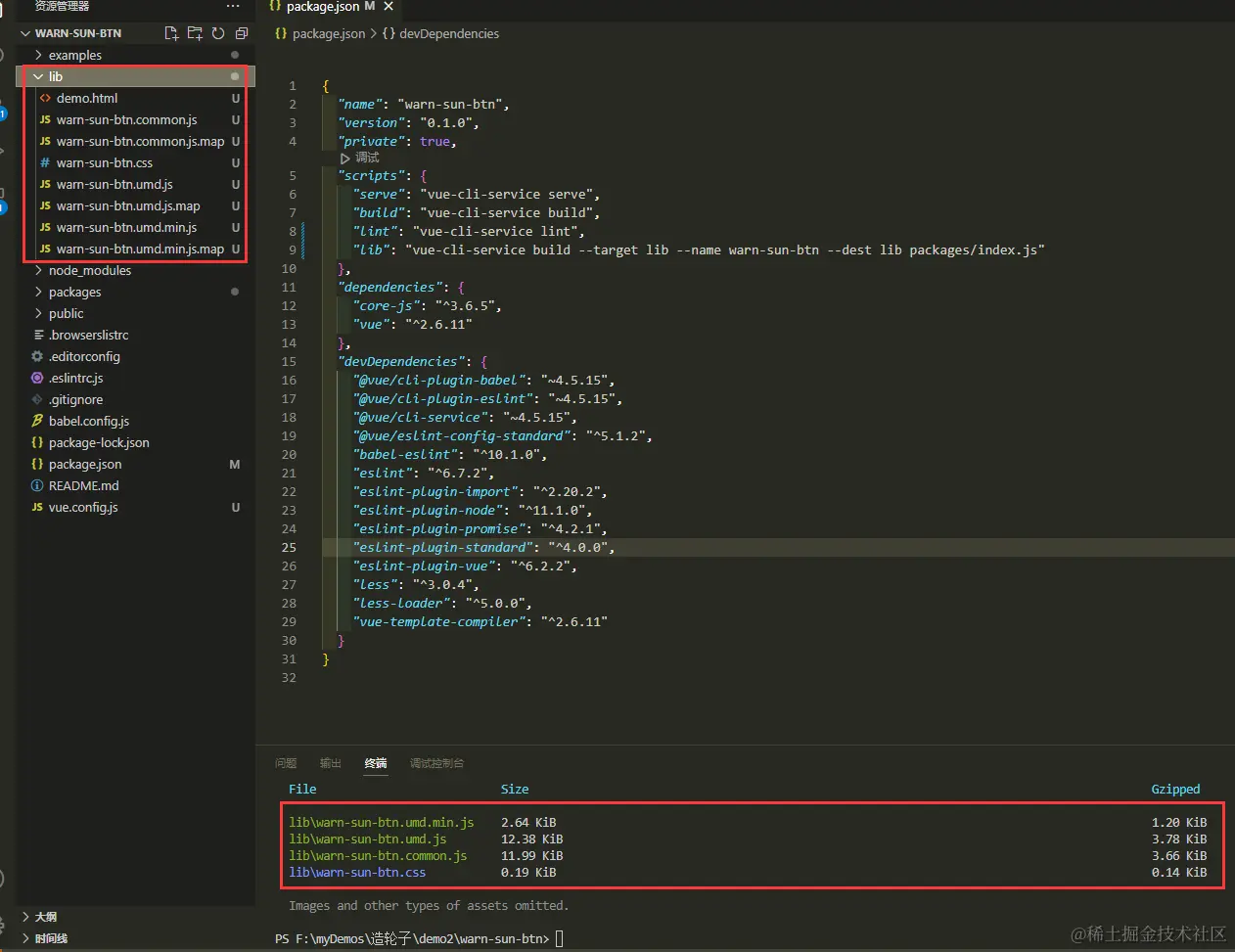Open the explorer more actions (...) menu
Viewport: 1235px width, 952px height.
tap(233, 6)
